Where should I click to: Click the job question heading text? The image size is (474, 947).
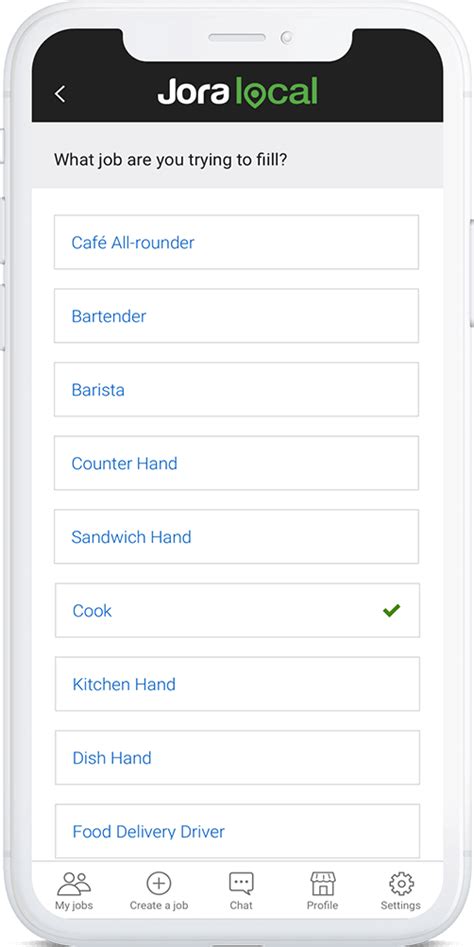170,161
